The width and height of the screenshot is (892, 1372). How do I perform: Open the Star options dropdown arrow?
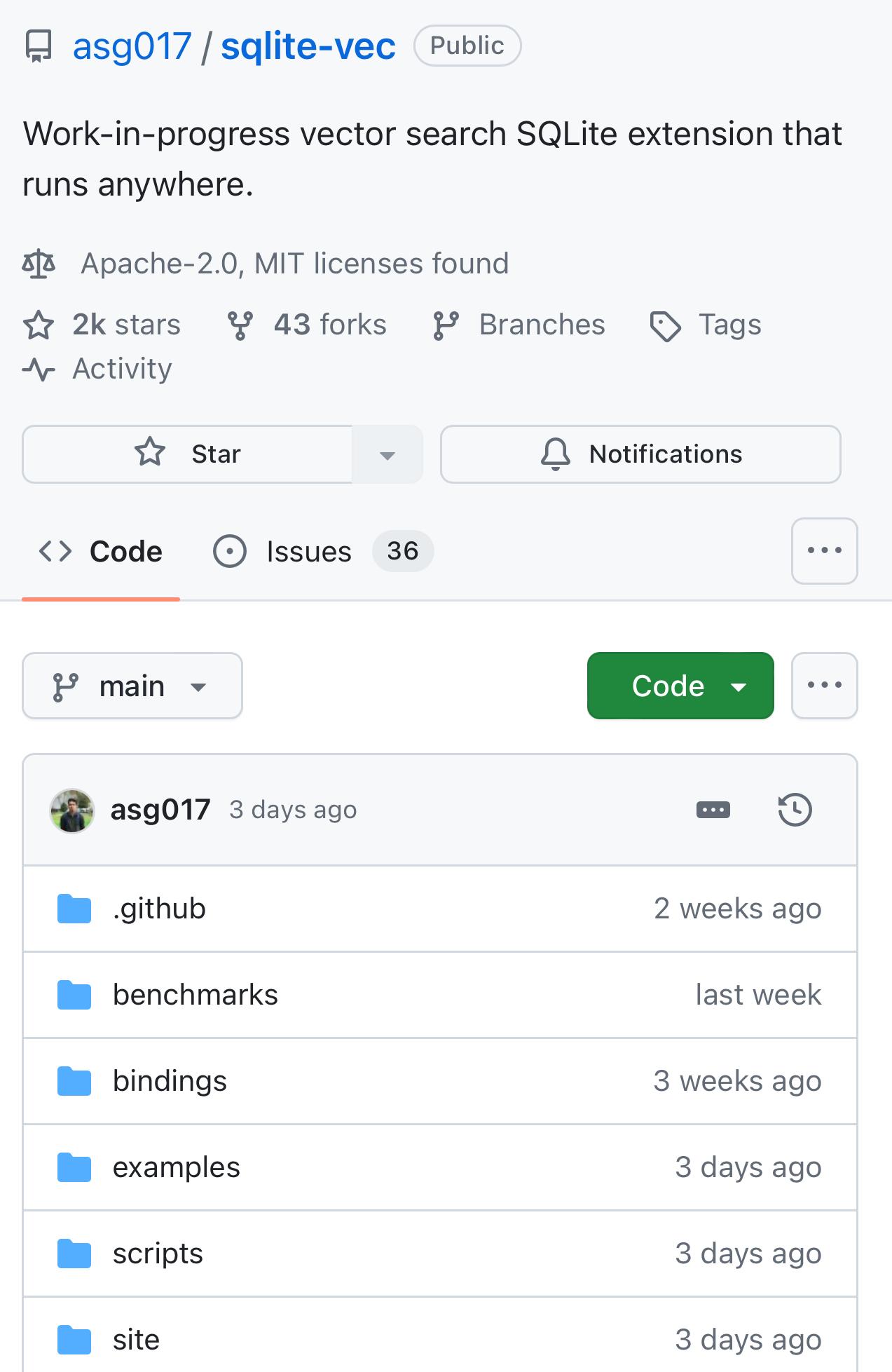[386, 454]
